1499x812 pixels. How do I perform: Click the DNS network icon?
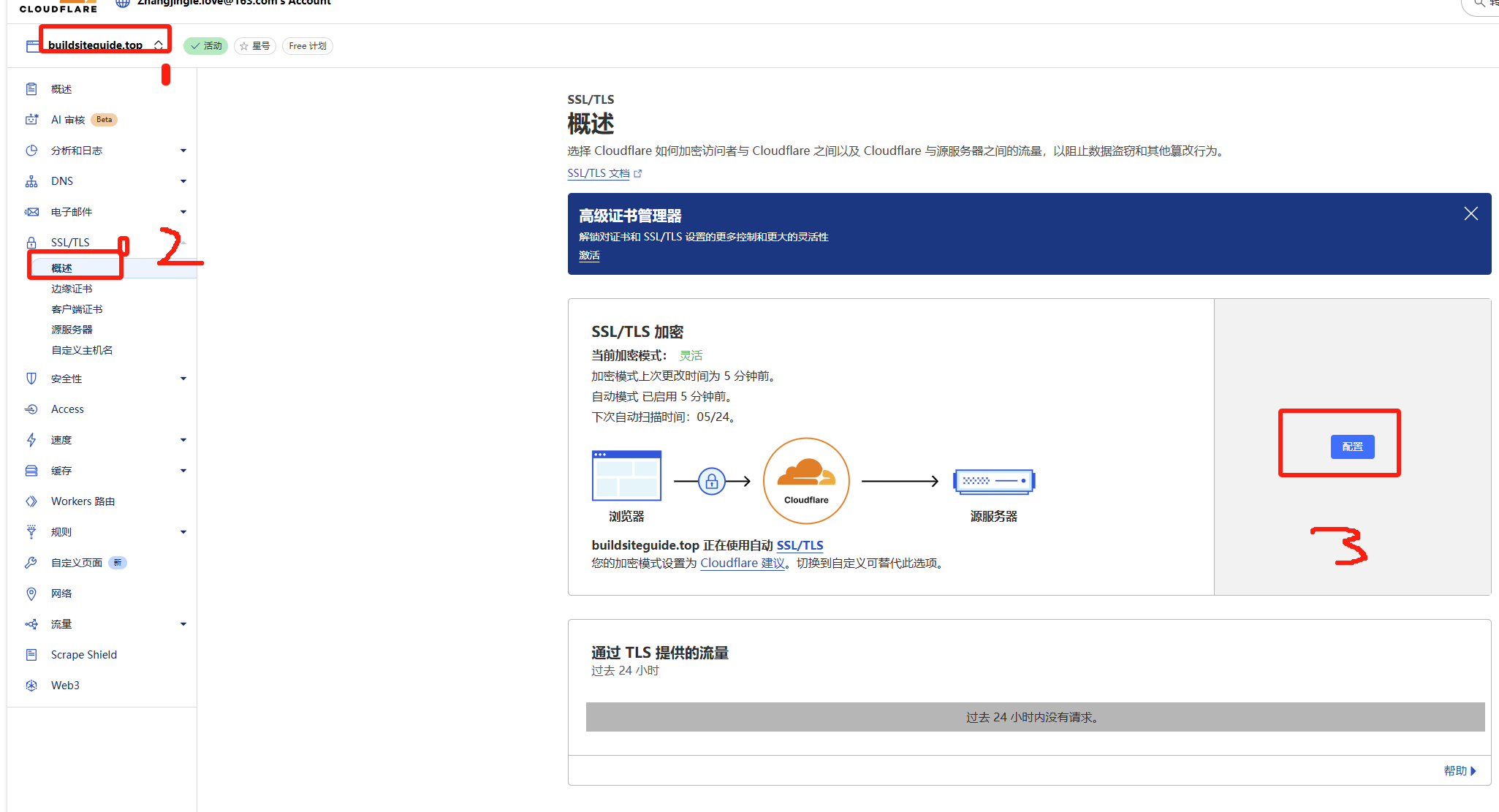pyautogui.click(x=31, y=181)
